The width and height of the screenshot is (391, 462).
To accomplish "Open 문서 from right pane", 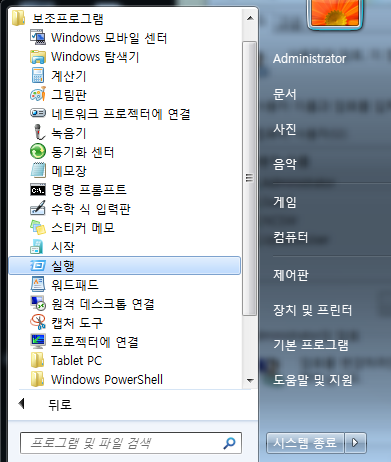I will coord(285,94).
